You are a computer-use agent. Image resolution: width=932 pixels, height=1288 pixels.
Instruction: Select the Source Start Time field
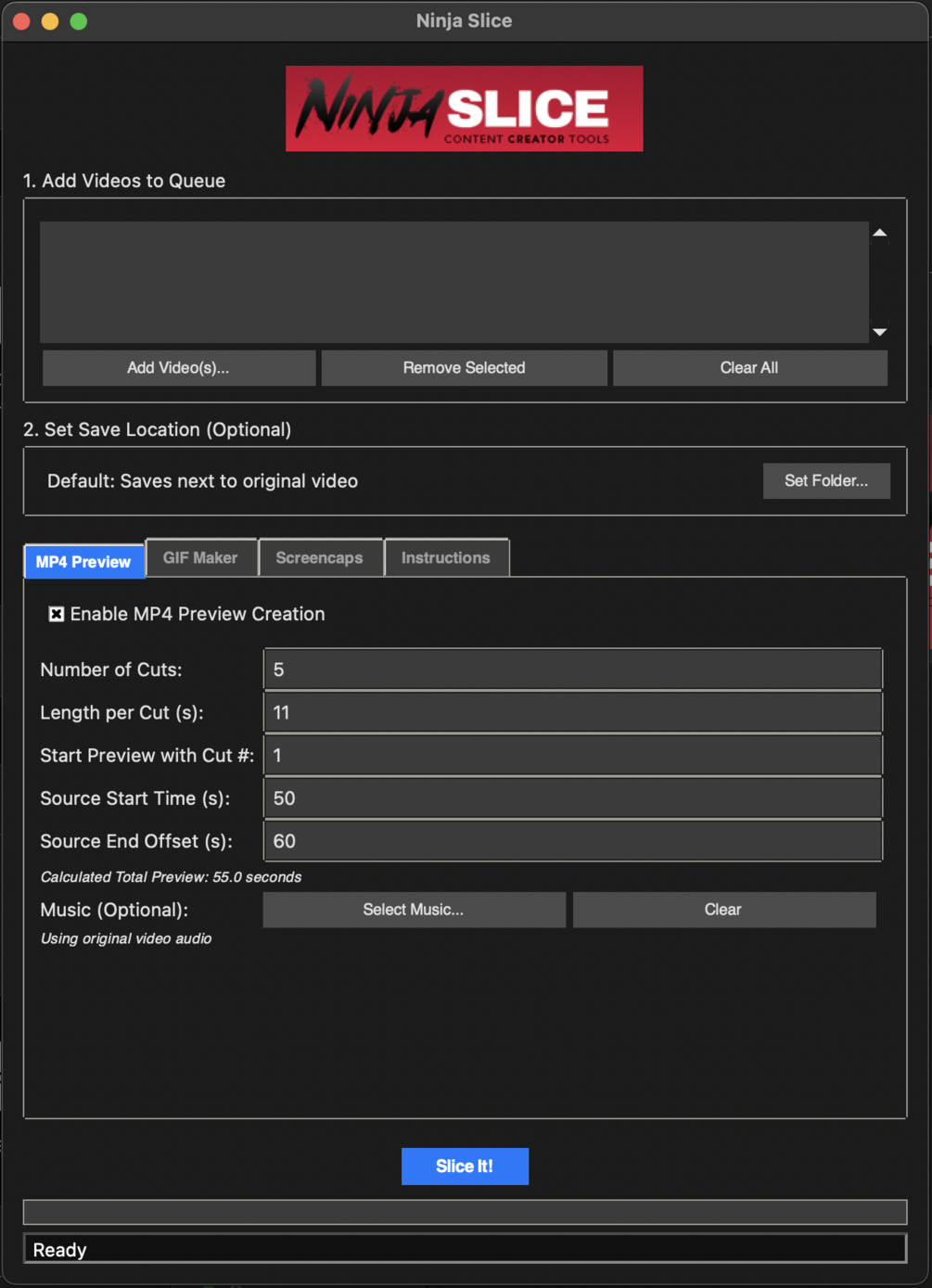[x=572, y=797]
